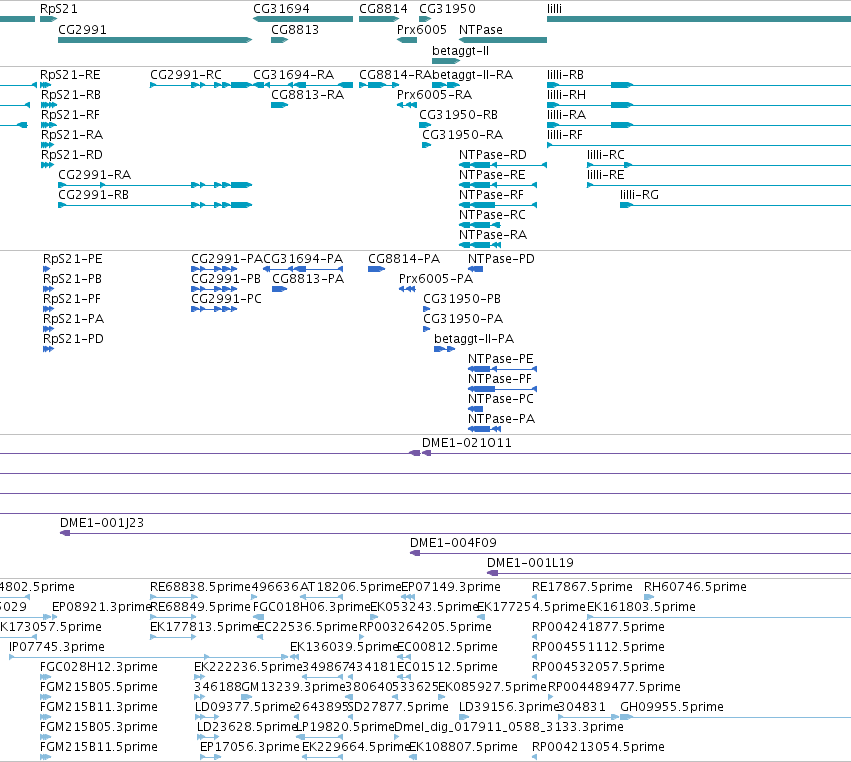Click EST RE68838.5prime
Image resolution: width=851 pixels, height=762 pixels.
click(x=200, y=587)
